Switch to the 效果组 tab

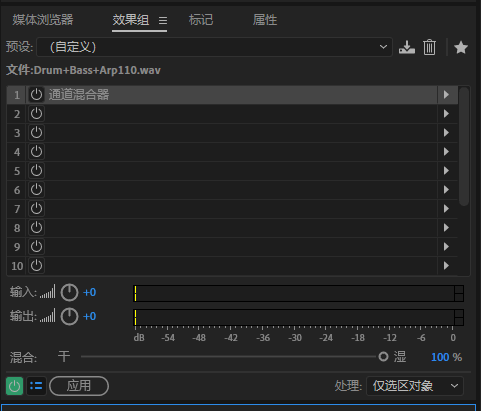tap(131, 20)
